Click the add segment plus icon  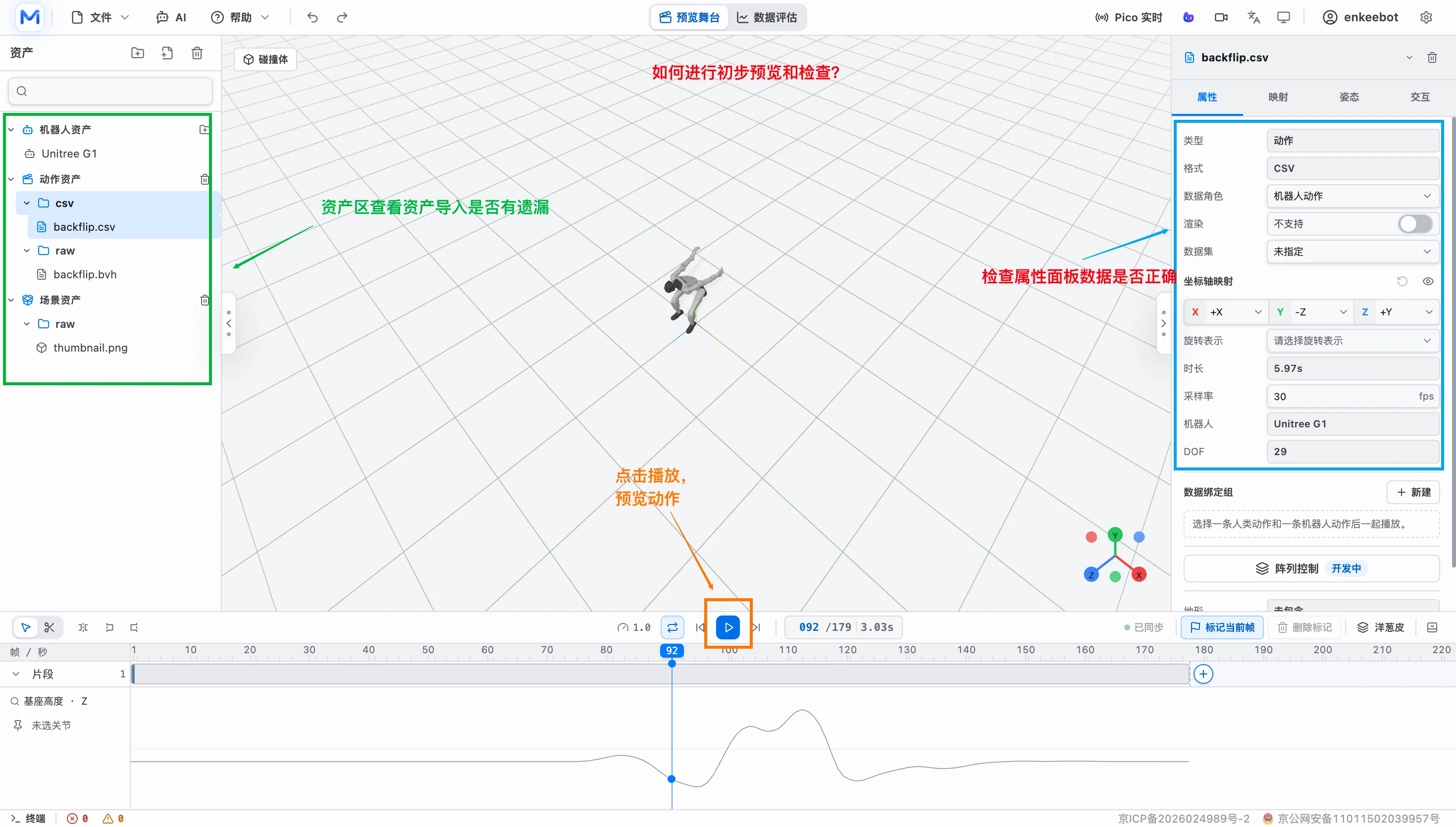[1203, 673]
